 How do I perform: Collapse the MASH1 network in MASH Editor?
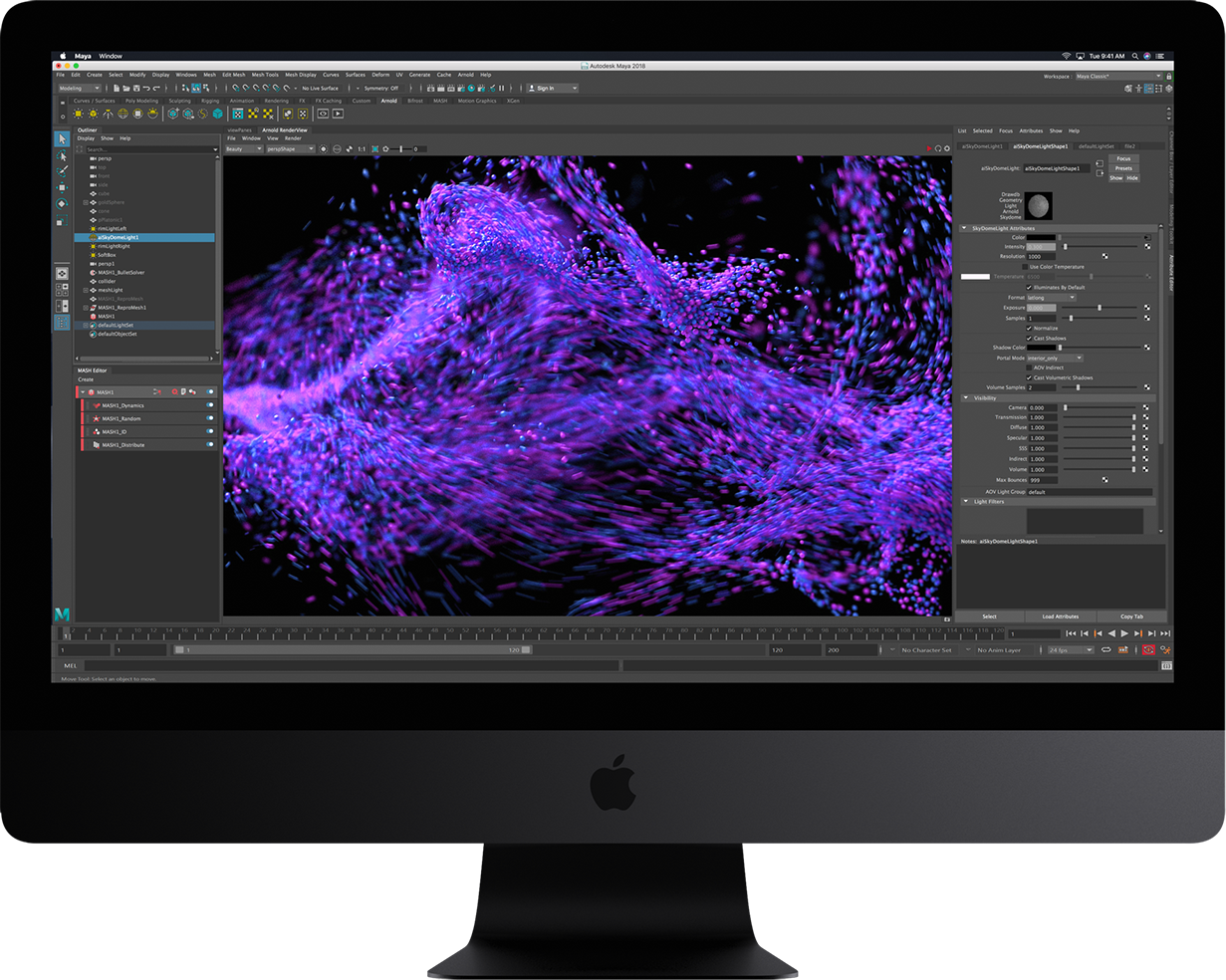coord(83,392)
